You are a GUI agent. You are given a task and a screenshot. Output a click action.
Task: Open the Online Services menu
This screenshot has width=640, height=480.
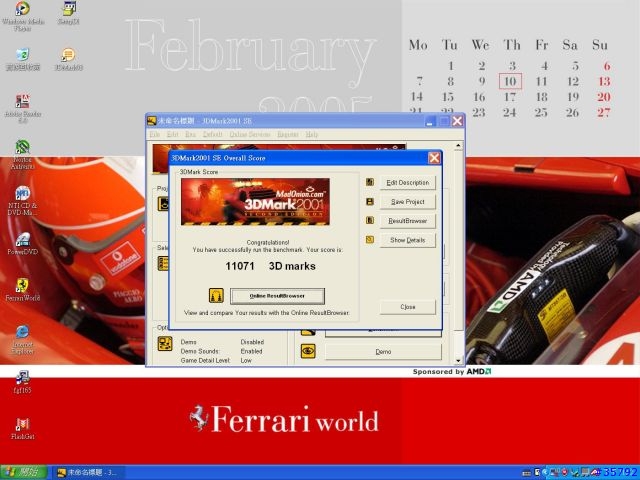[x=250, y=134]
